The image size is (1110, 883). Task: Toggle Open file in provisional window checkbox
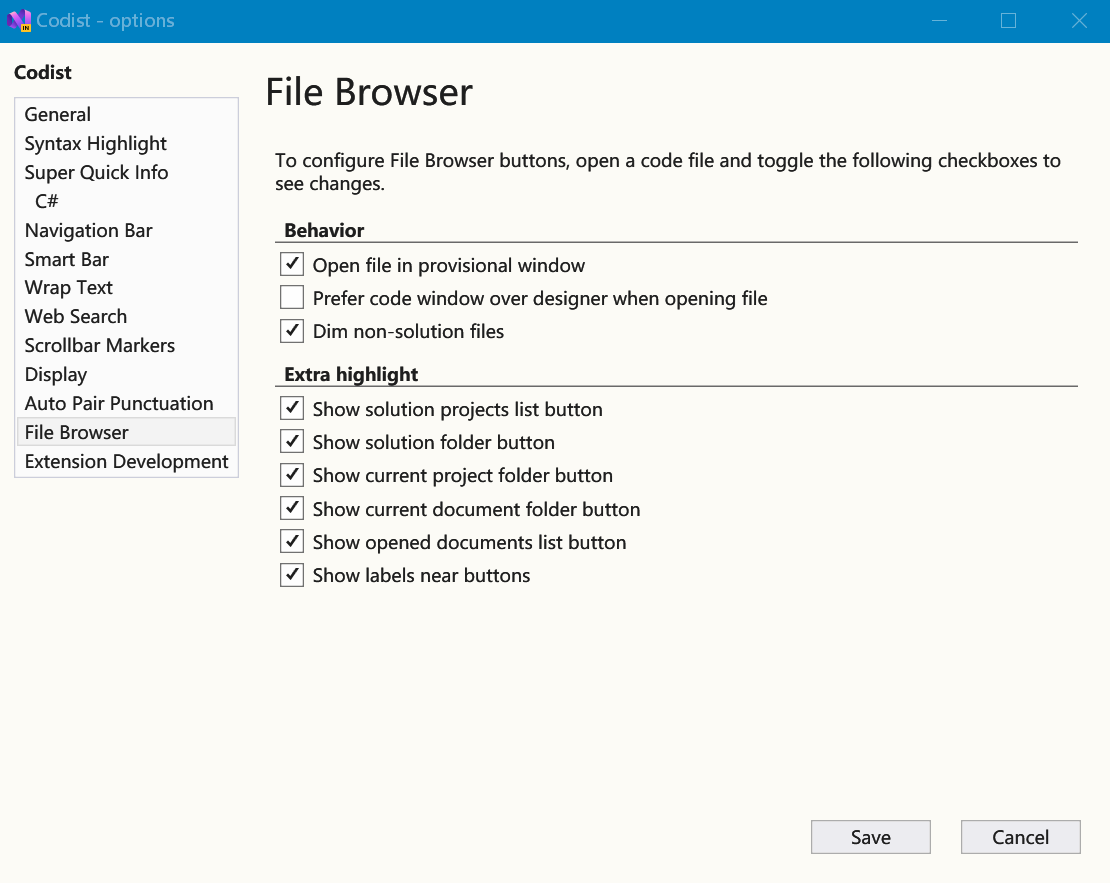[x=292, y=265]
